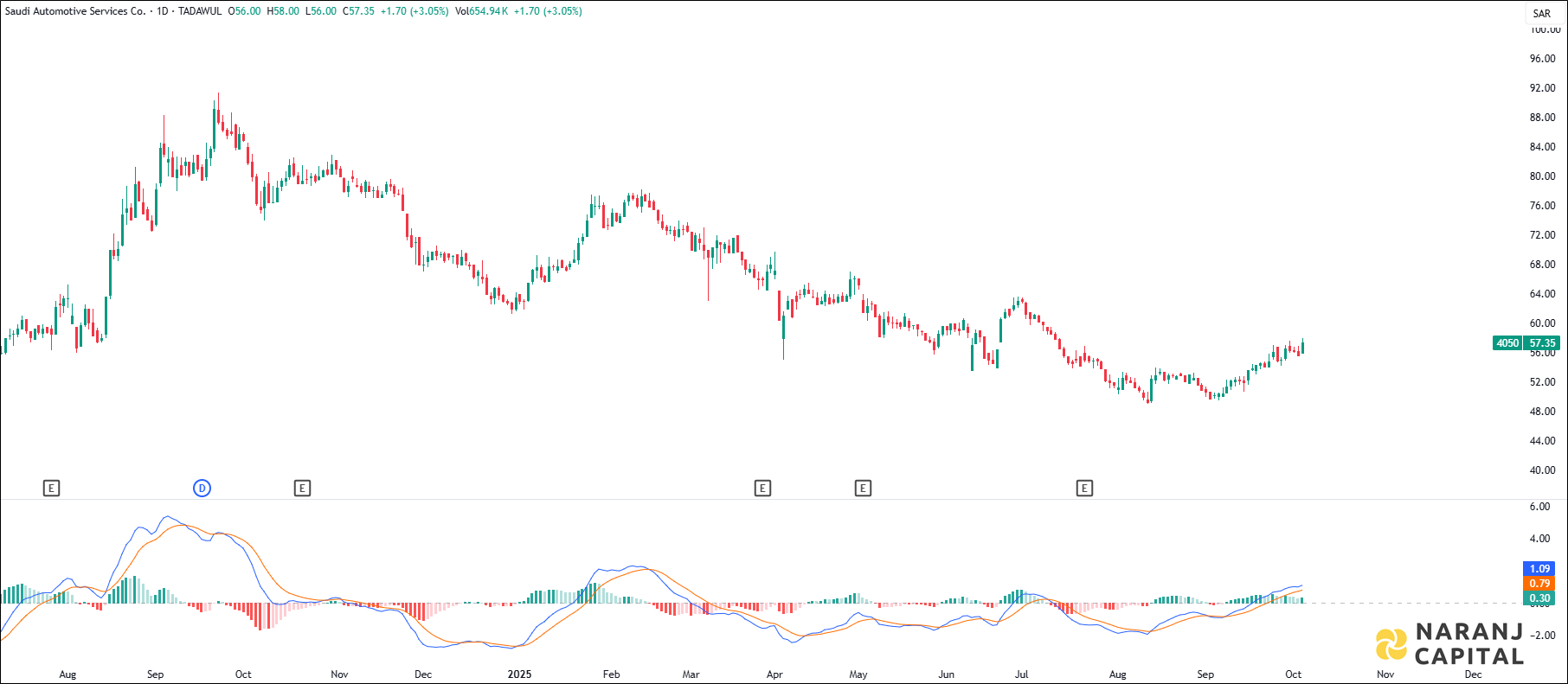Click the earnings E marker between Jul and Aug 2025
1568x684 pixels.
coord(1084,489)
